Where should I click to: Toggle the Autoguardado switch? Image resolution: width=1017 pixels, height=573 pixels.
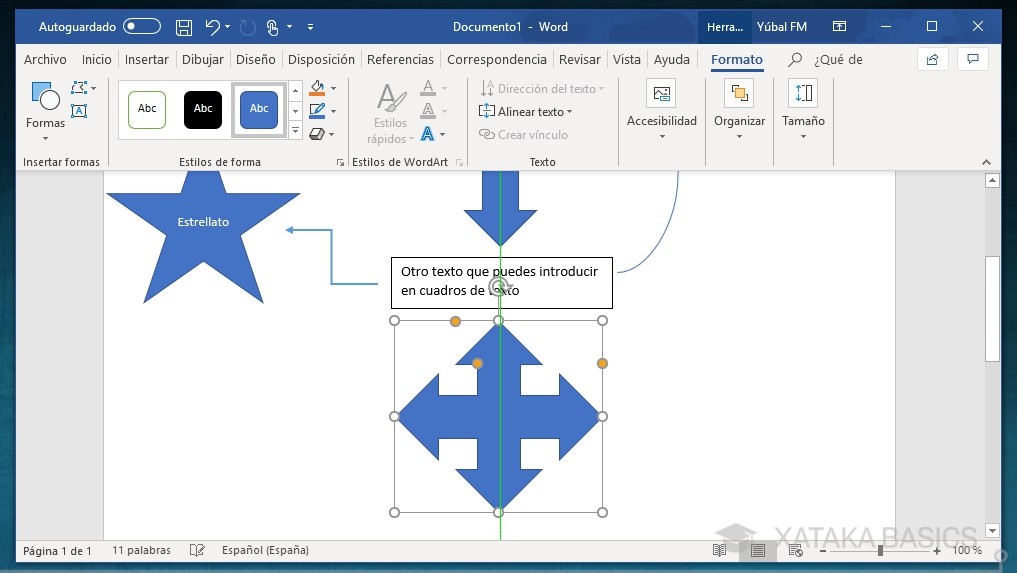click(x=142, y=27)
